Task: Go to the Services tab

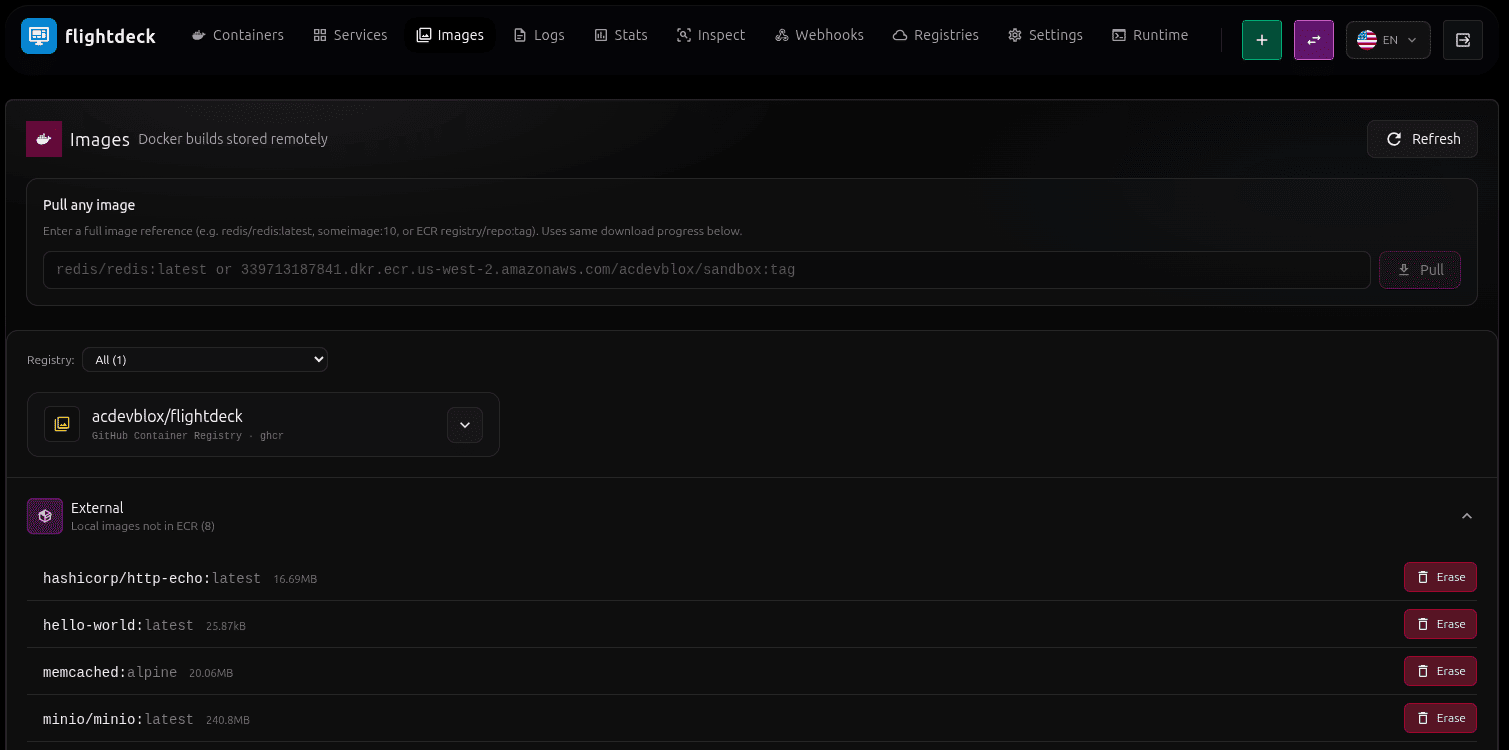Action: [350, 35]
